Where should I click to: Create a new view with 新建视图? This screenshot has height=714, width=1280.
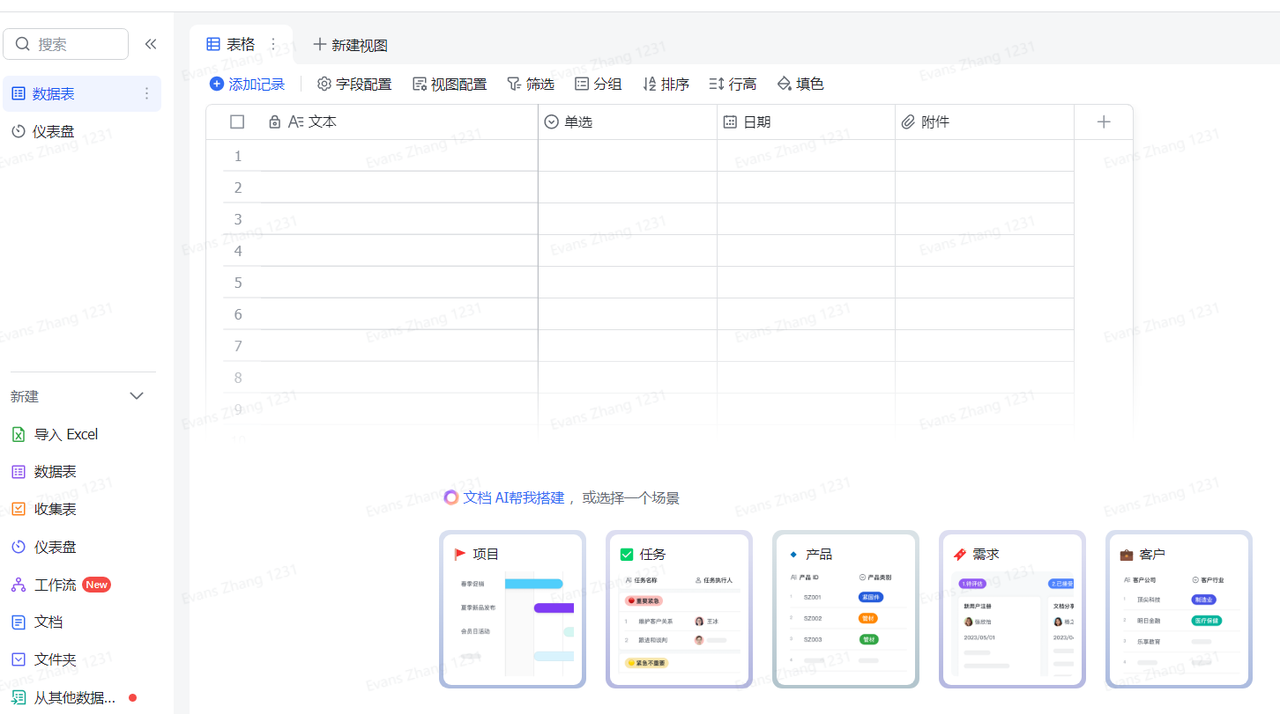350,45
